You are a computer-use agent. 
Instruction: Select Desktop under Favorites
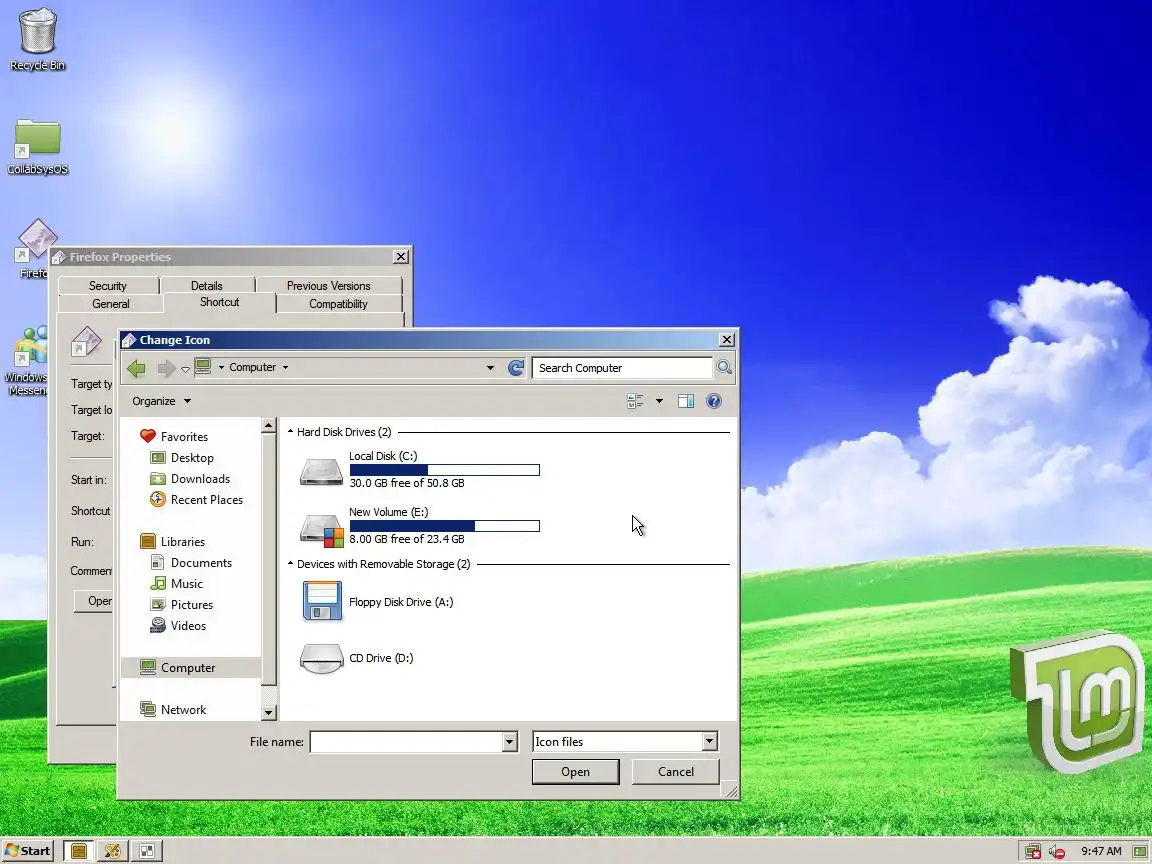[192, 458]
